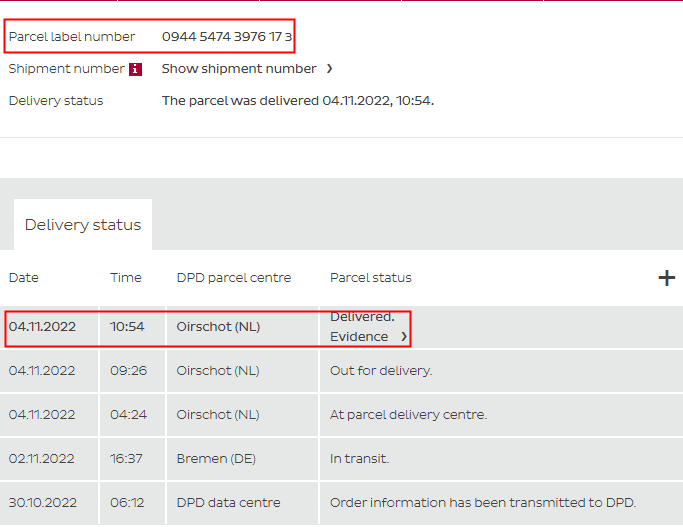View delivery Evidence link
The width and height of the screenshot is (683, 527).
pyautogui.click(x=359, y=337)
